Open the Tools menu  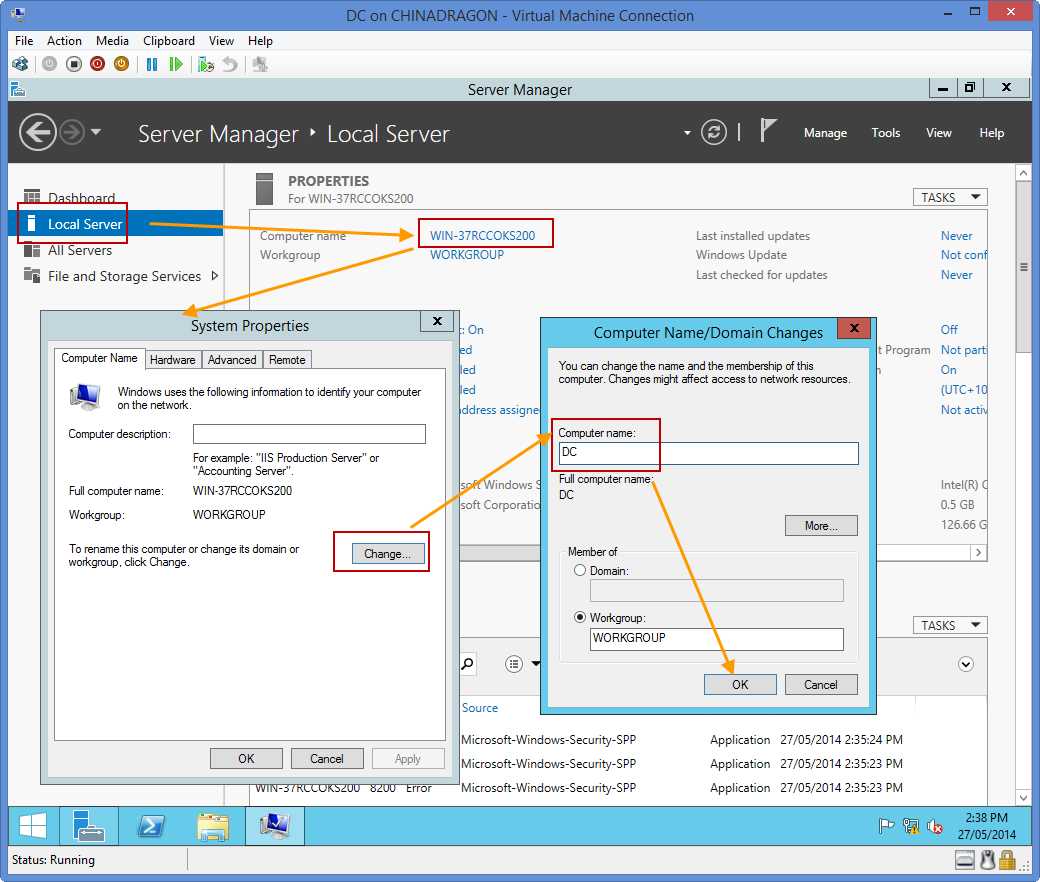[x=885, y=133]
